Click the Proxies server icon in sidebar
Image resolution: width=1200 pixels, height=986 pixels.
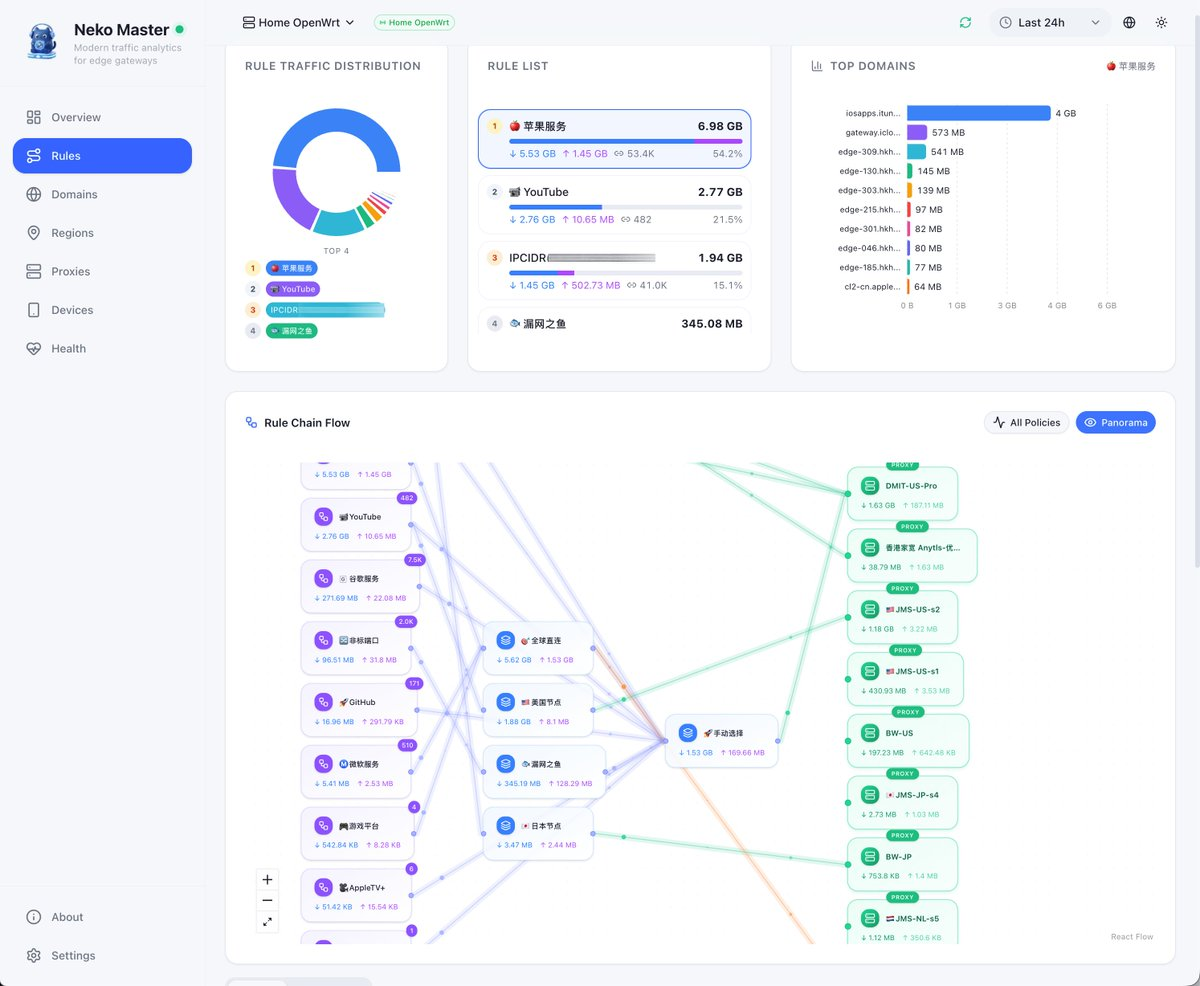(x=34, y=272)
